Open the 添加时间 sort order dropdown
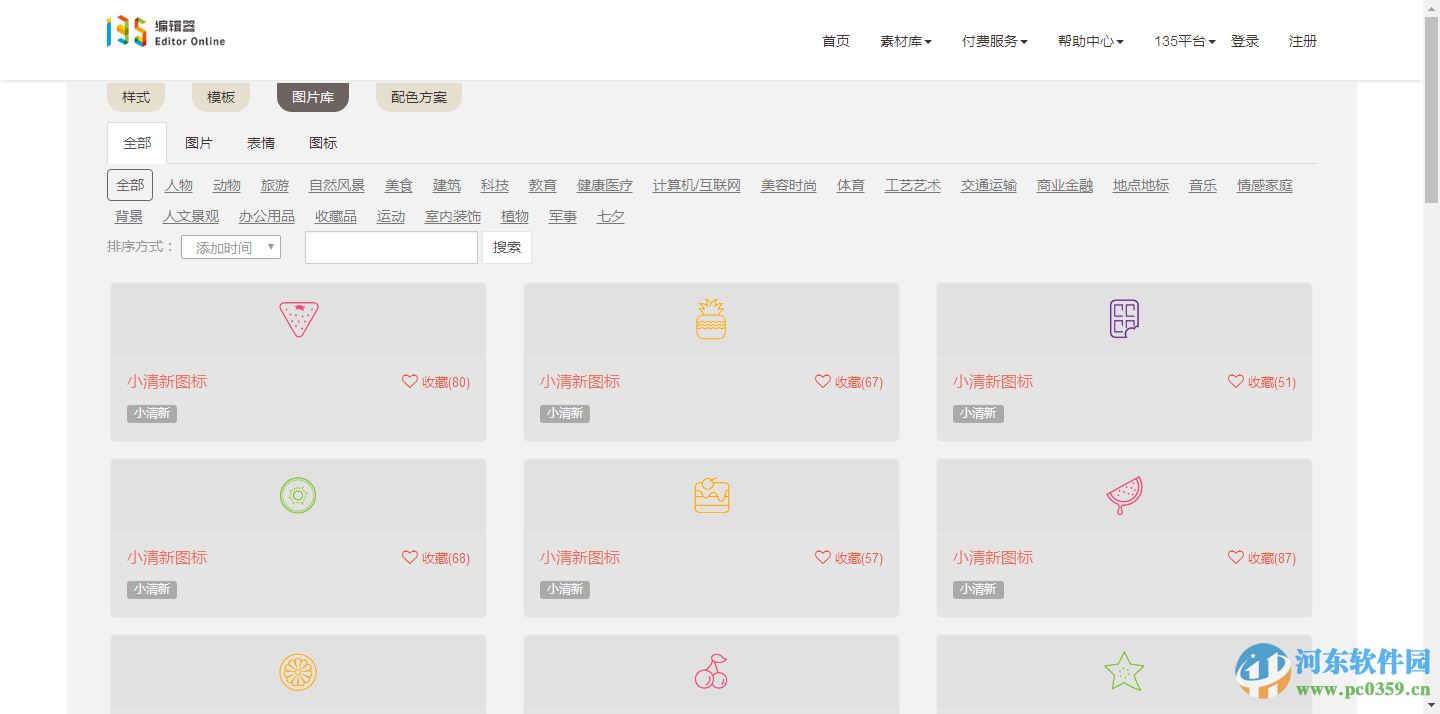Viewport: 1440px width, 714px height. coord(230,246)
